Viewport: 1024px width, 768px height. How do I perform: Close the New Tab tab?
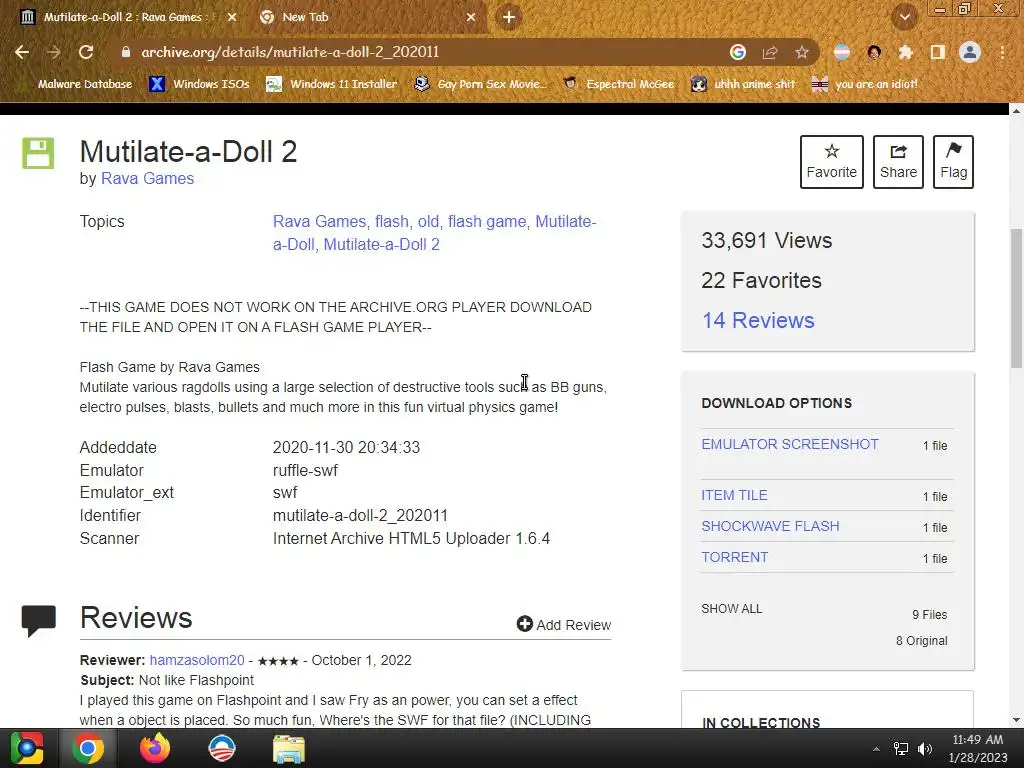[x=471, y=17]
